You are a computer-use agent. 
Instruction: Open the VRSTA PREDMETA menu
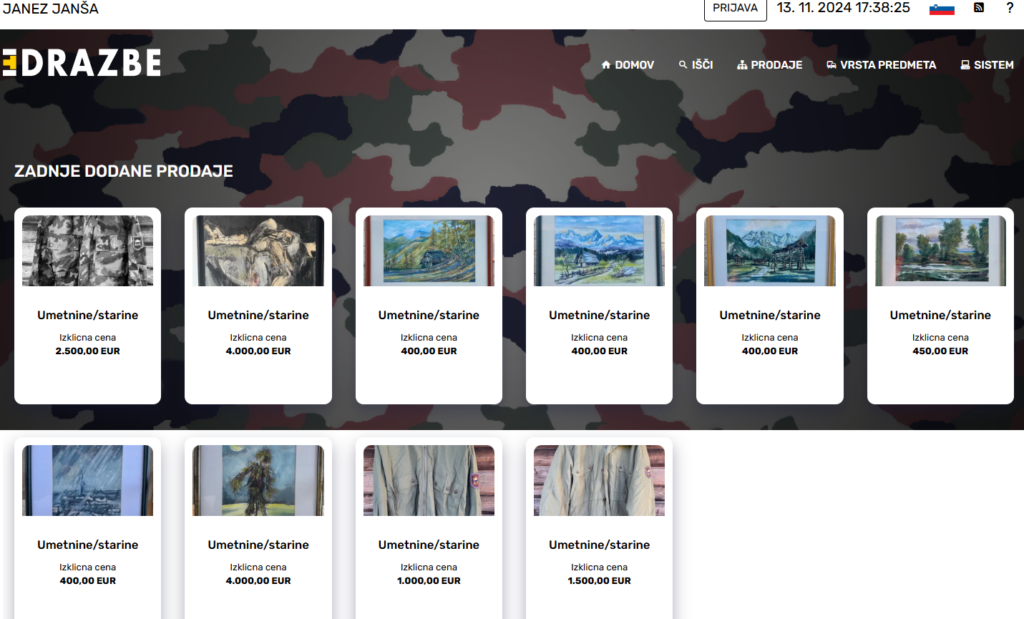(x=881, y=65)
